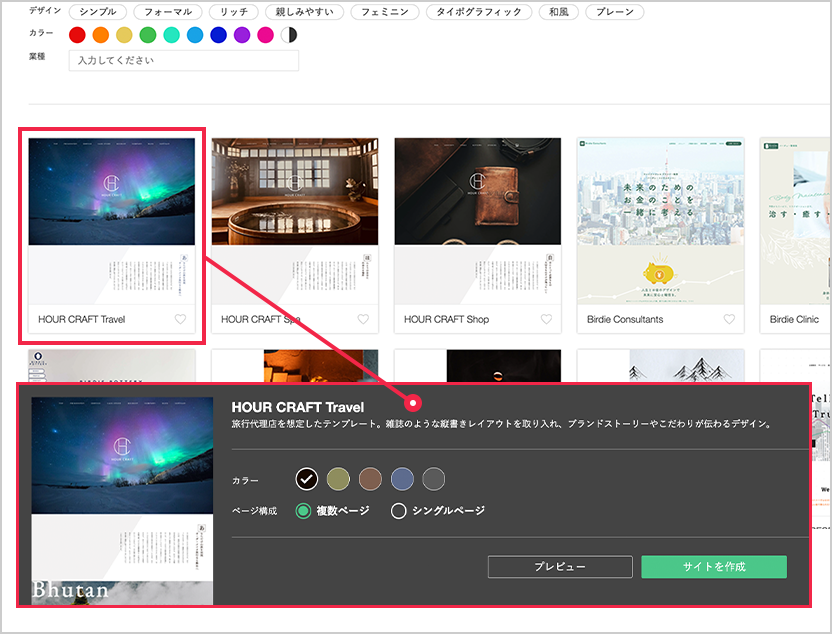Select the checked black template color
The height and width of the screenshot is (634, 832).
tap(306, 479)
